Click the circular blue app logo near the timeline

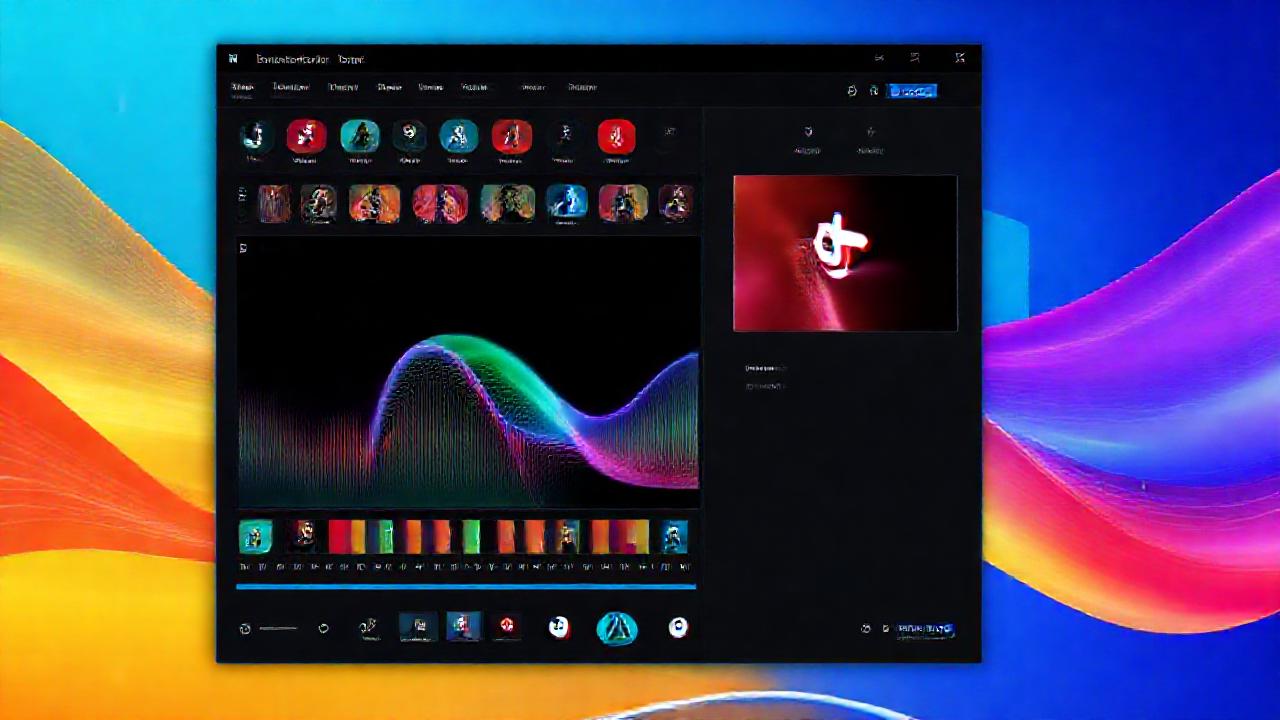click(617, 627)
